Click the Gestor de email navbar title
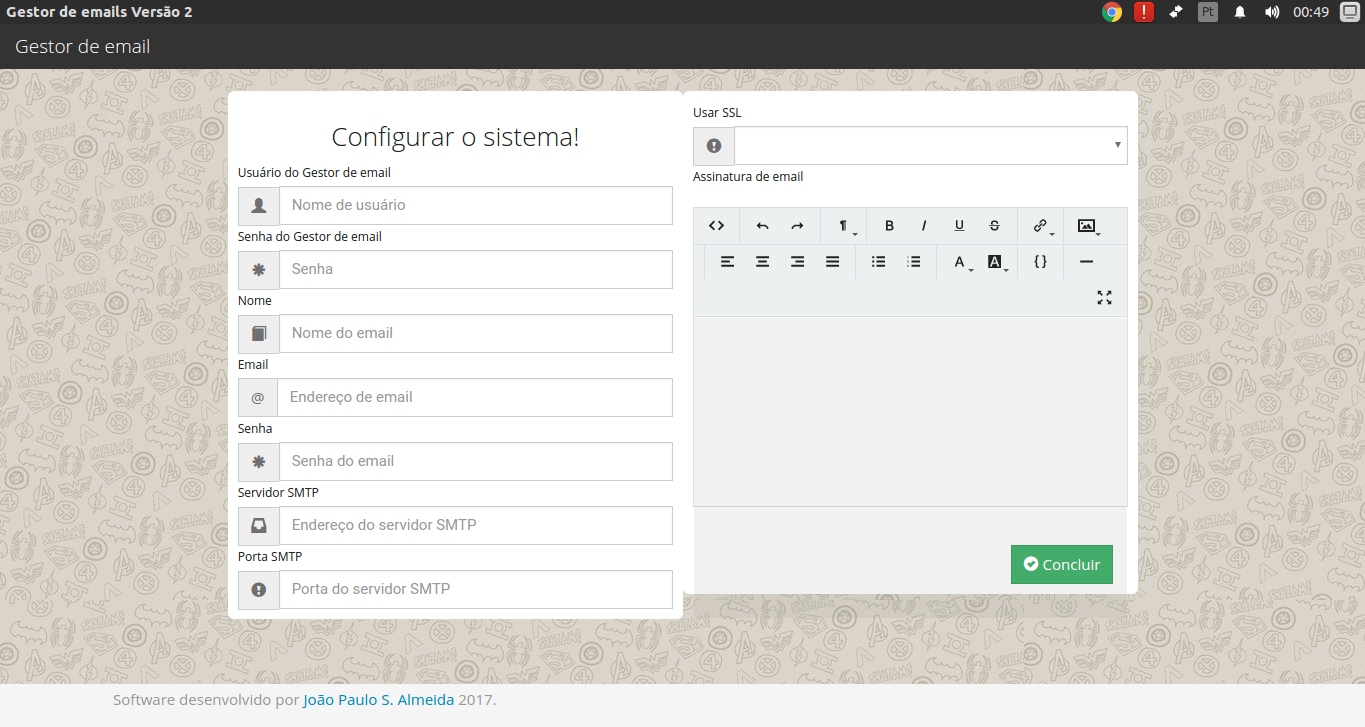This screenshot has width=1365, height=727. click(81, 46)
